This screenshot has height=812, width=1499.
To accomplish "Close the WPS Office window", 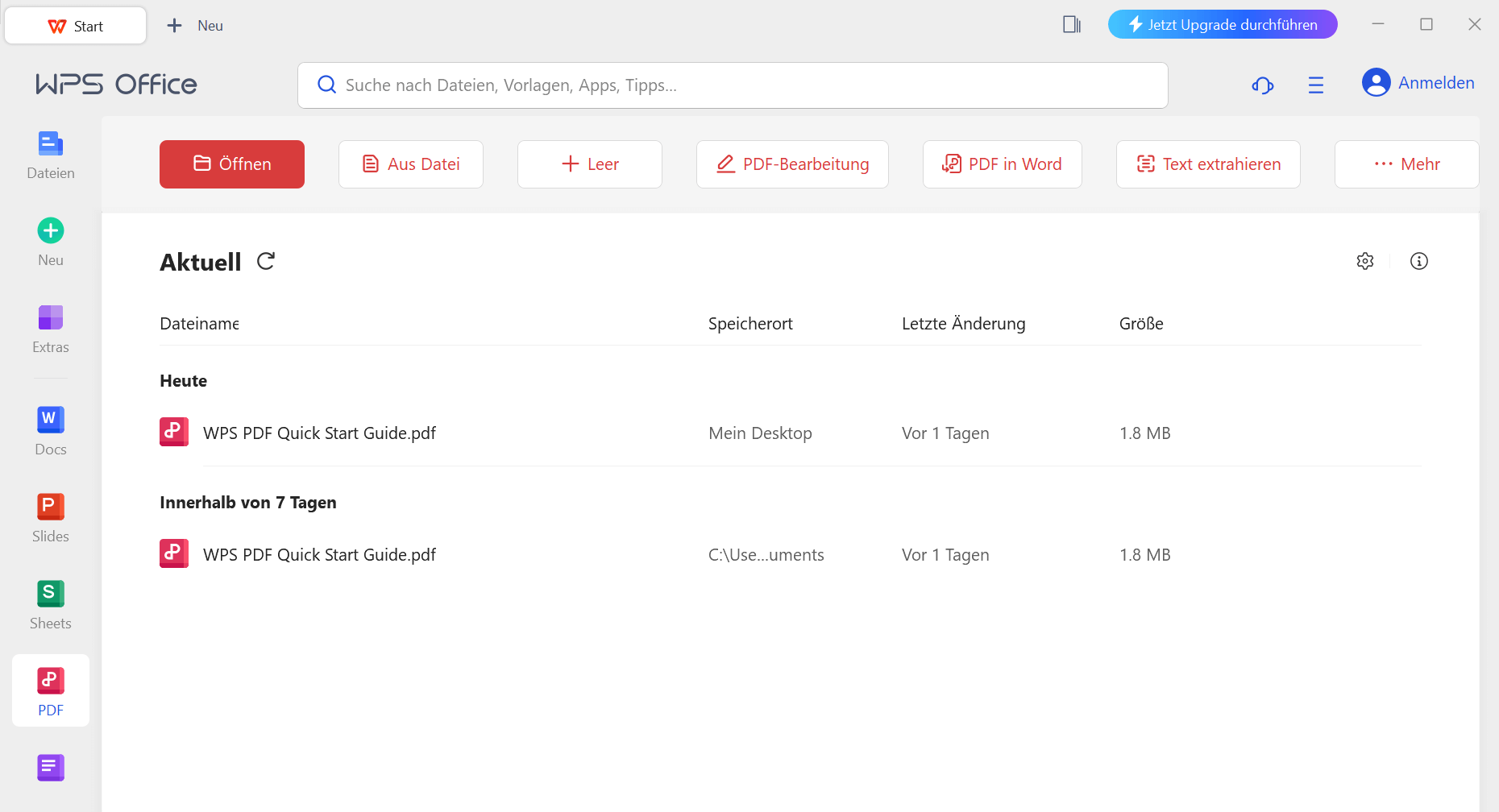I will click(1475, 24).
